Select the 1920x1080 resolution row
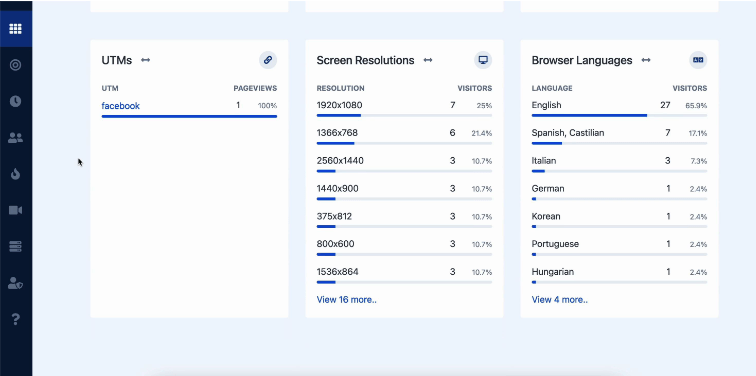This screenshot has width=756, height=376. coord(404,108)
